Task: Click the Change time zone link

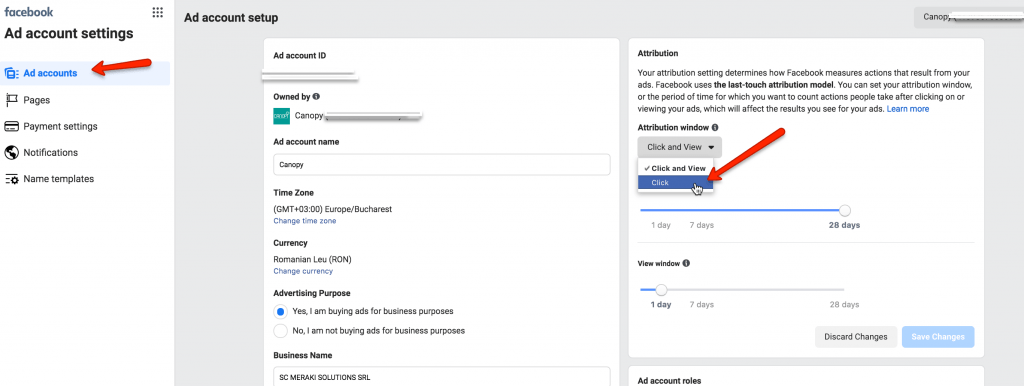Action: pos(305,221)
